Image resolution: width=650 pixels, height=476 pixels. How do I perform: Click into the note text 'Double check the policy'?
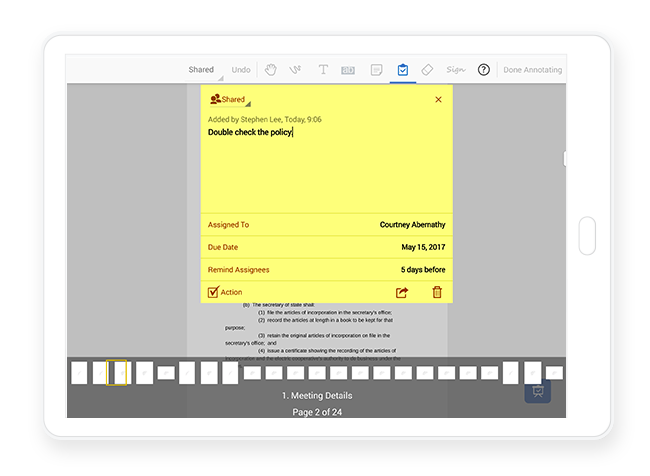tap(250, 132)
